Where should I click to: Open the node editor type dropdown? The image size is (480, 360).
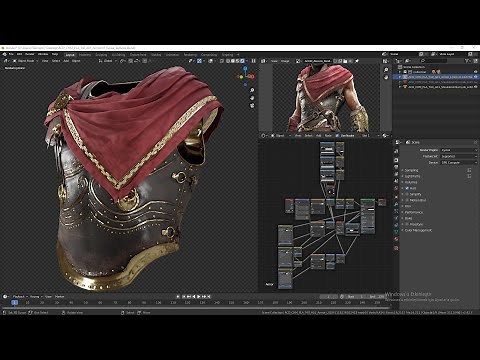(x=264, y=136)
